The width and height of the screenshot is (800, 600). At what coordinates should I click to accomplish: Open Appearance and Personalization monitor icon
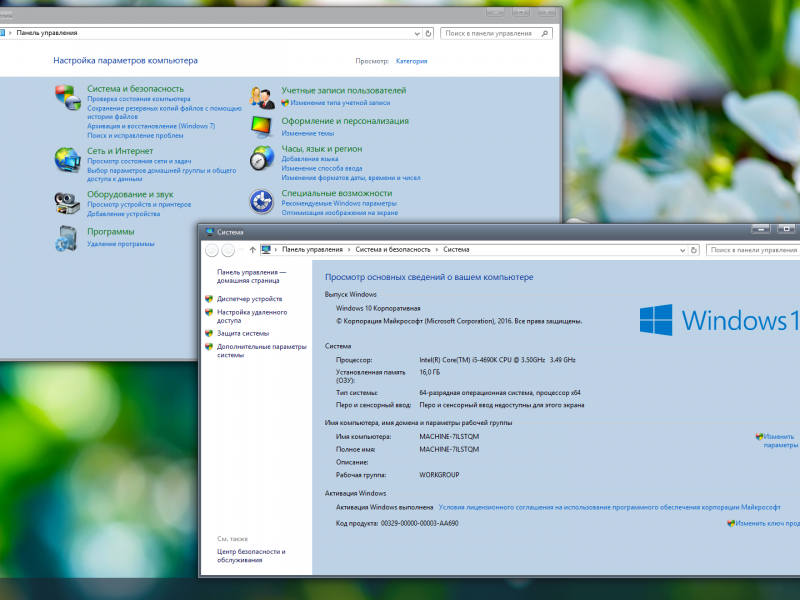coord(262,127)
